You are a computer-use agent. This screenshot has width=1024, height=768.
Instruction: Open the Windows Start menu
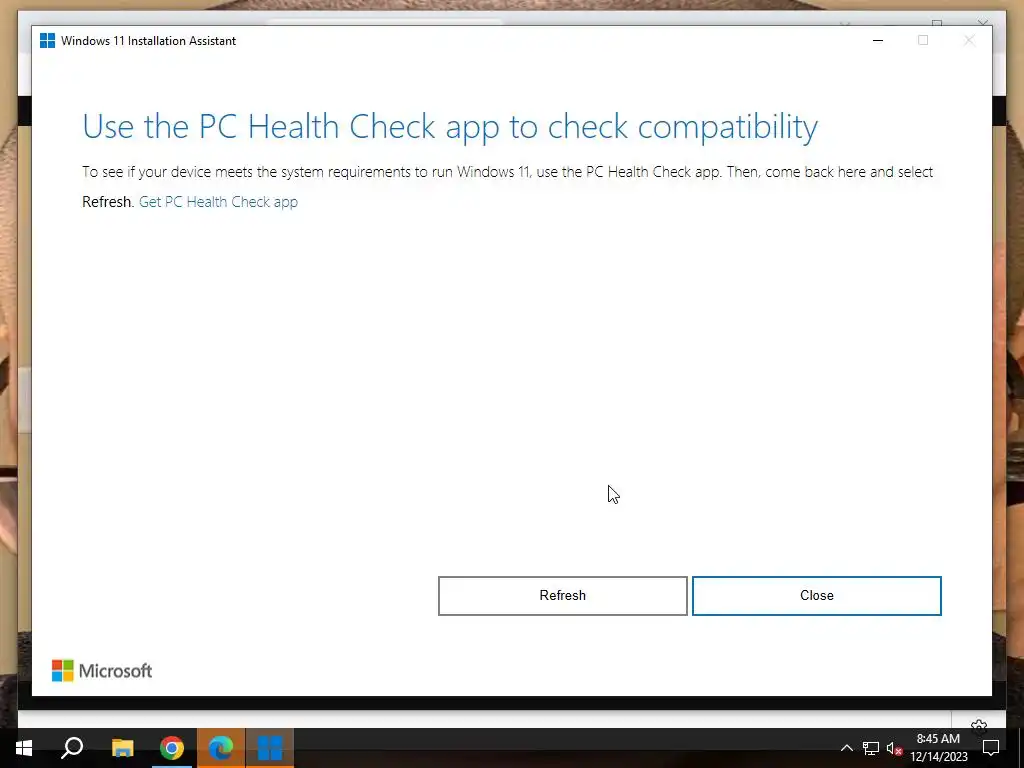pos(24,748)
